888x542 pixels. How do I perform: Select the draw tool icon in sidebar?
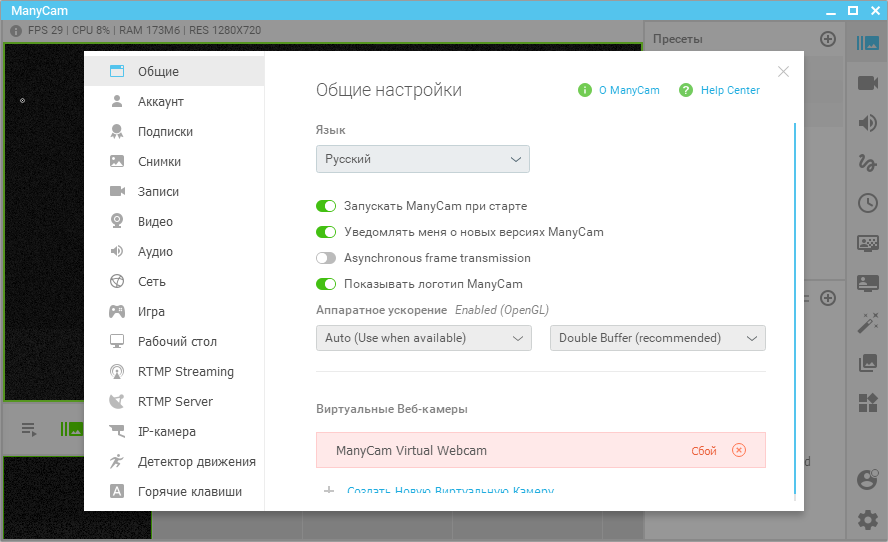(x=867, y=163)
